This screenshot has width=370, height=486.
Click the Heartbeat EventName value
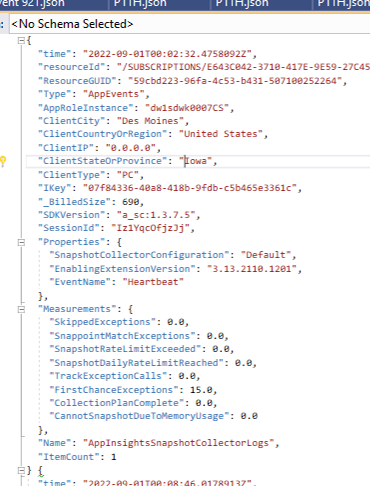[x=153, y=282]
